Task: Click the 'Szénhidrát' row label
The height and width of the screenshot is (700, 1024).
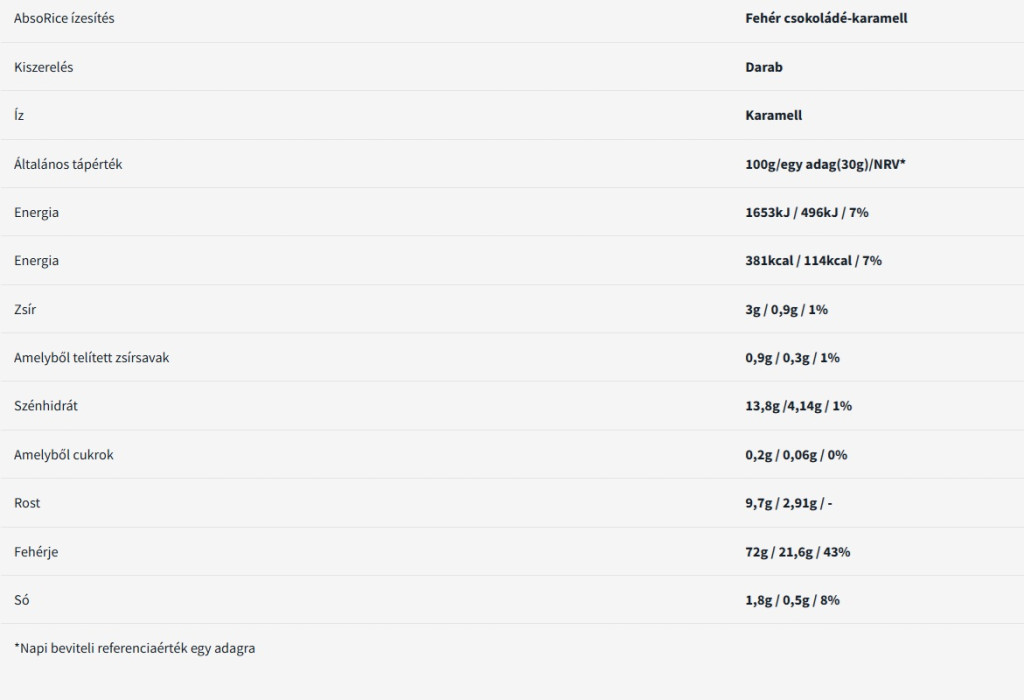Action: pos(46,406)
